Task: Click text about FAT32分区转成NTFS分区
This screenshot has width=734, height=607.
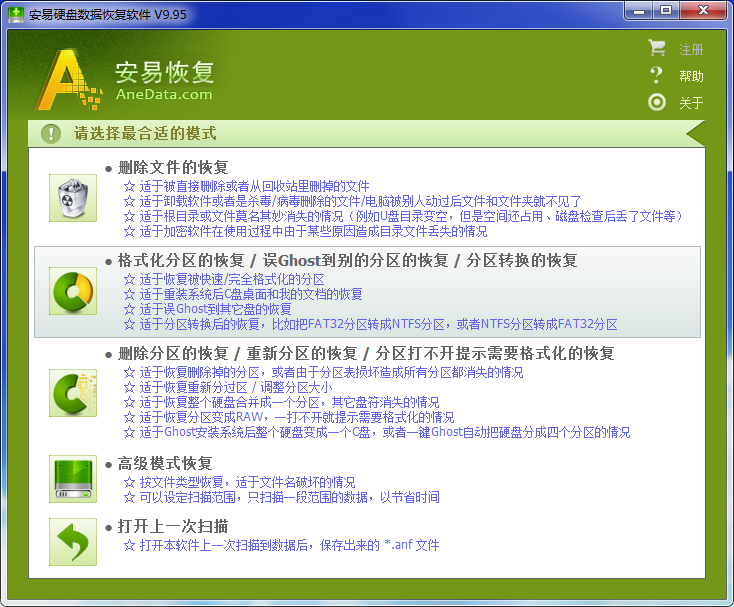Action: [x=378, y=324]
